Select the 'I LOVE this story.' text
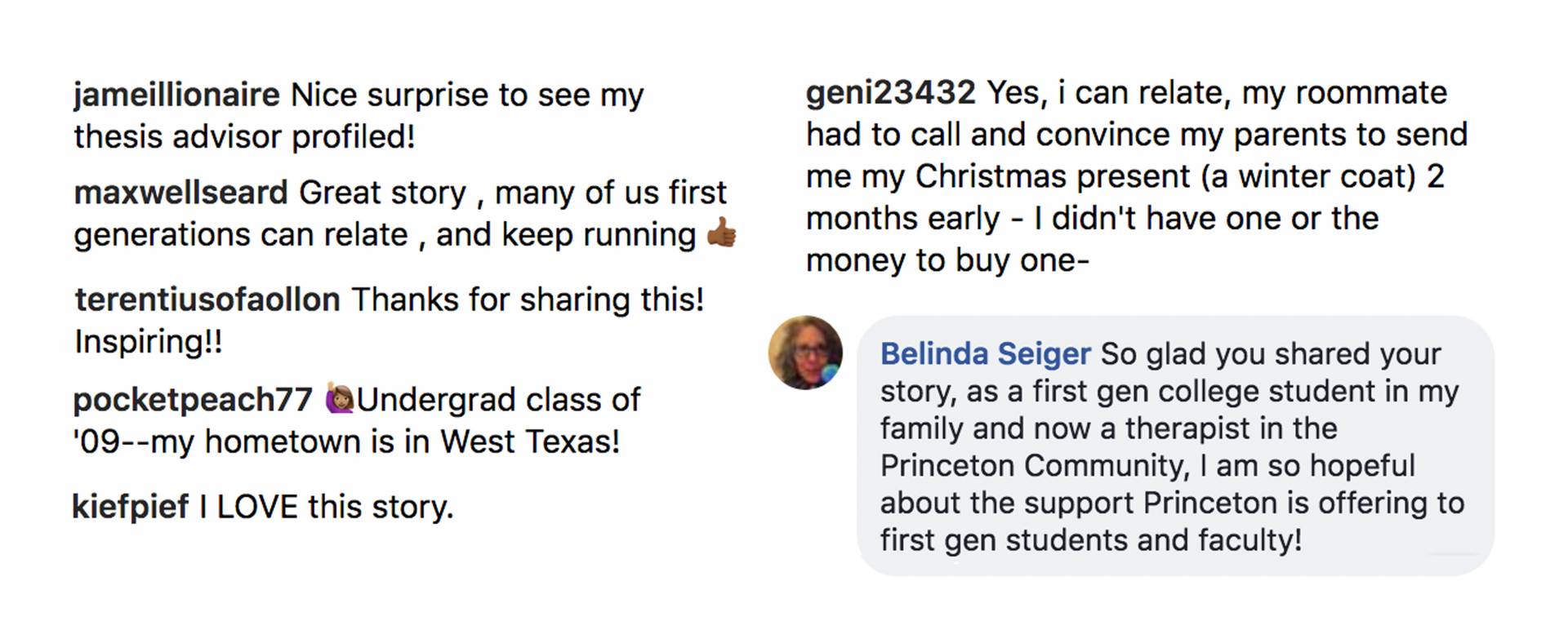The width and height of the screenshot is (1568, 639). (327, 507)
